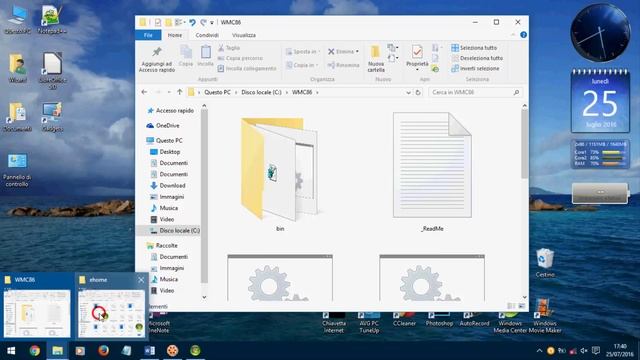Expand the Elimina dropdown arrow
This screenshot has height=360, width=640.
357,51
